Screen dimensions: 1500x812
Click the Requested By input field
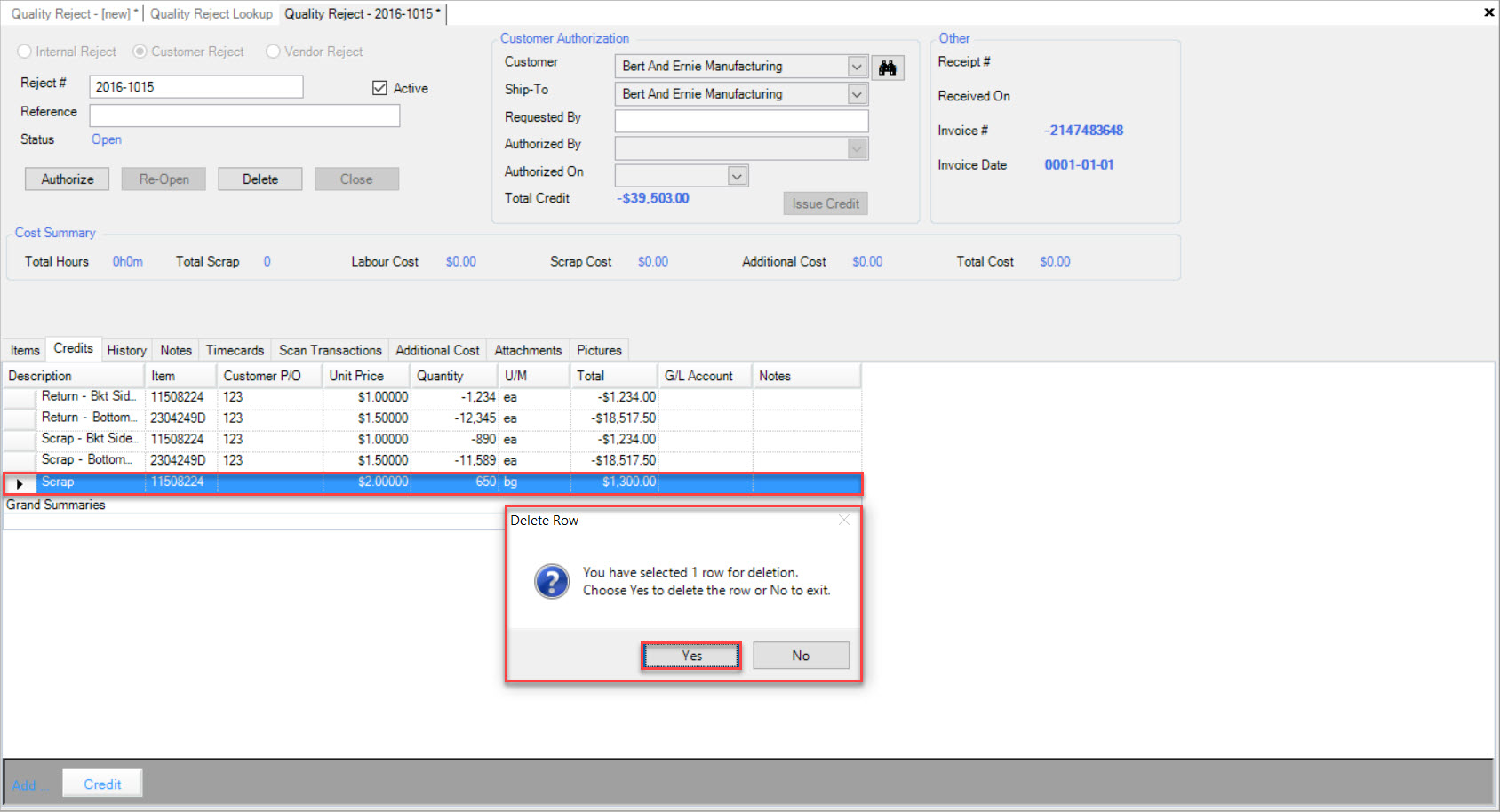pyautogui.click(x=741, y=121)
